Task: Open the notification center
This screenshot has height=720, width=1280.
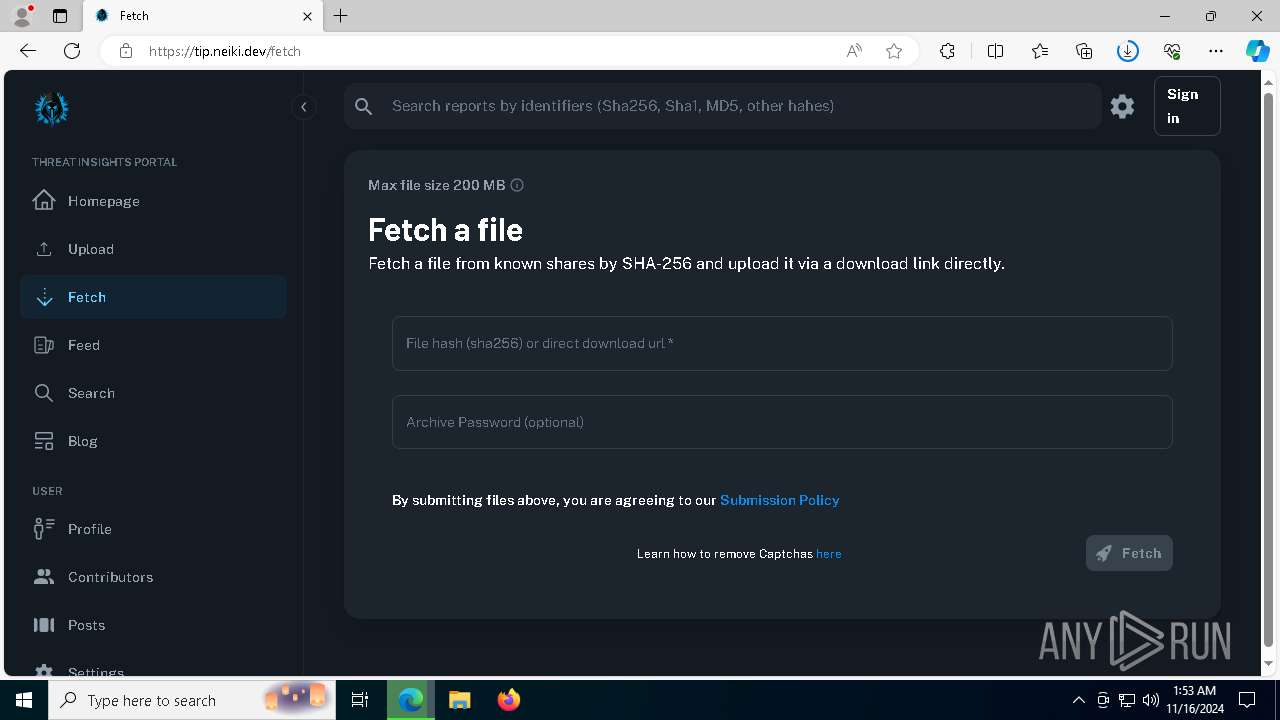Action: (x=1247, y=700)
